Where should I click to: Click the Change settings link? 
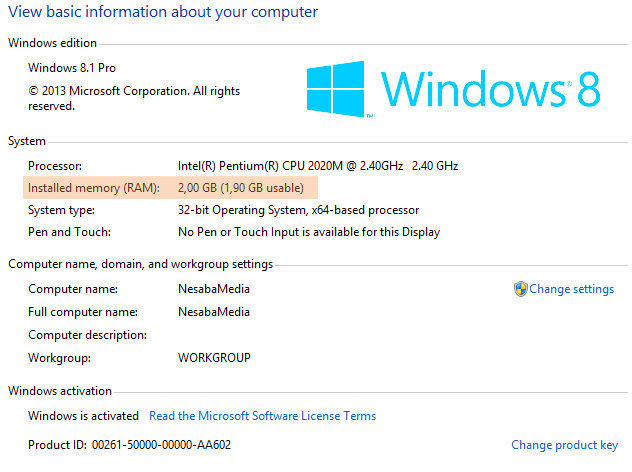pos(571,289)
